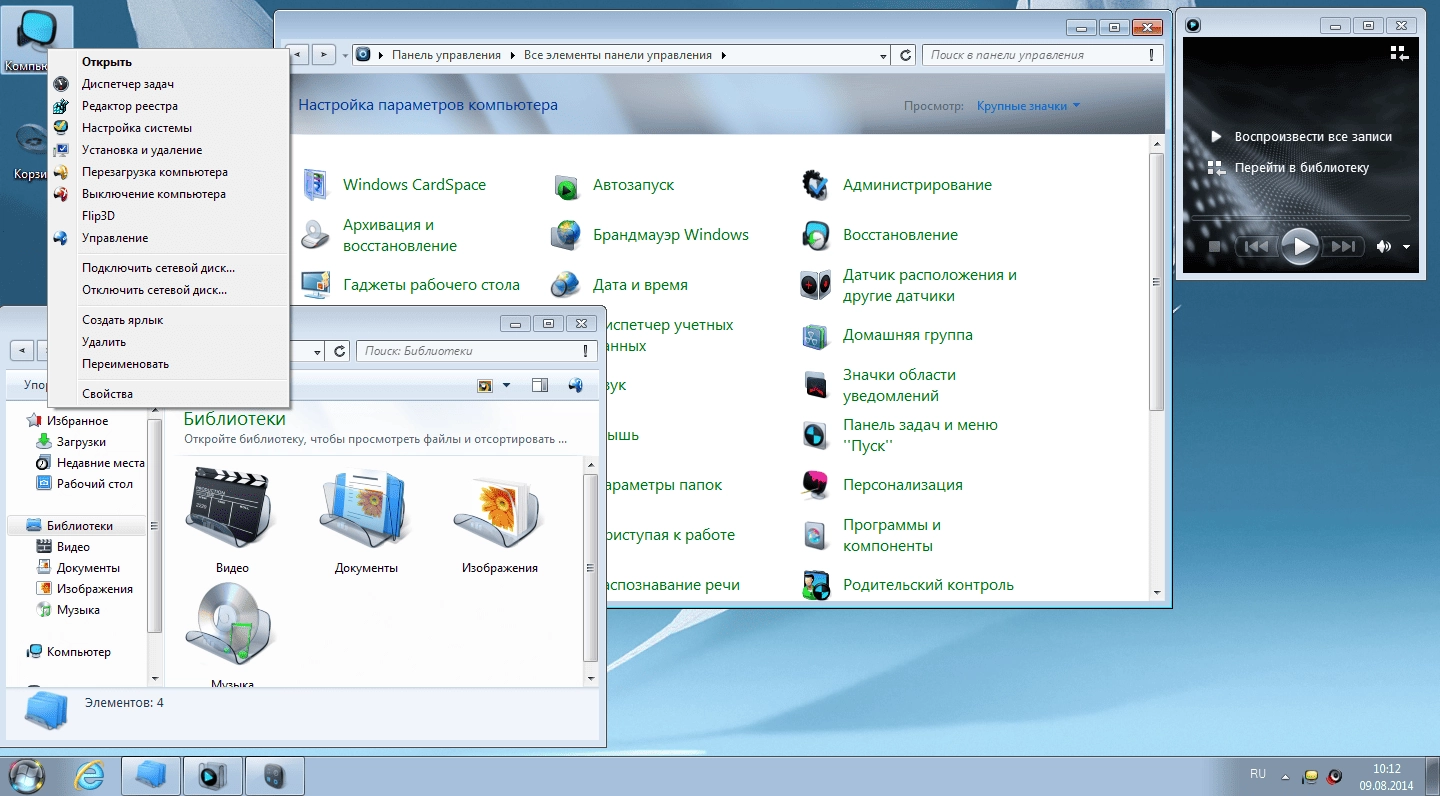Image resolution: width=1440 pixels, height=796 pixels.
Task: Click the clock showing 10:12
Action: point(1386,769)
